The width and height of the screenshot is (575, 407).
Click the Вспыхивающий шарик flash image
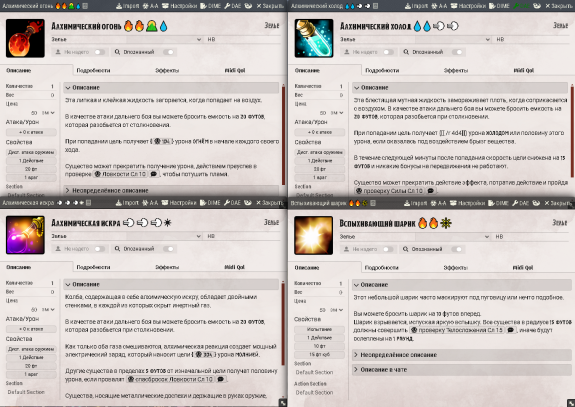pos(314,235)
